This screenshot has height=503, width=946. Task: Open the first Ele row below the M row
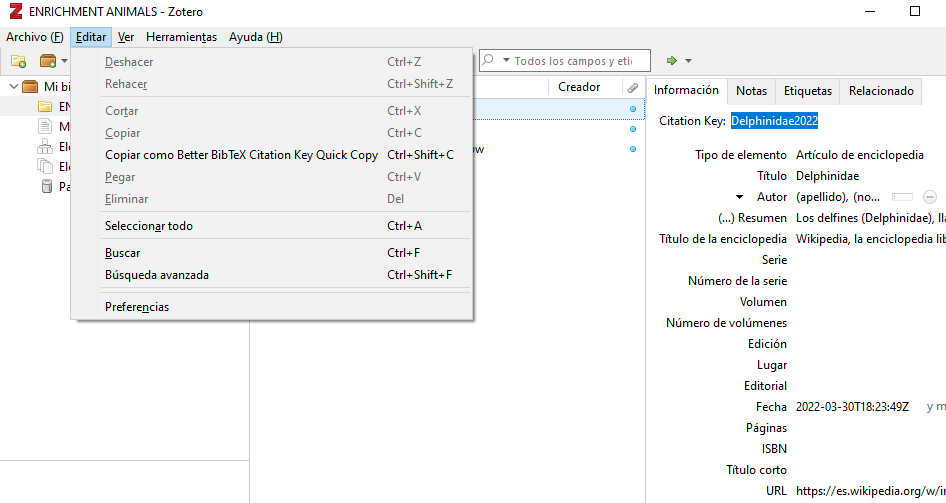tap(45, 147)
